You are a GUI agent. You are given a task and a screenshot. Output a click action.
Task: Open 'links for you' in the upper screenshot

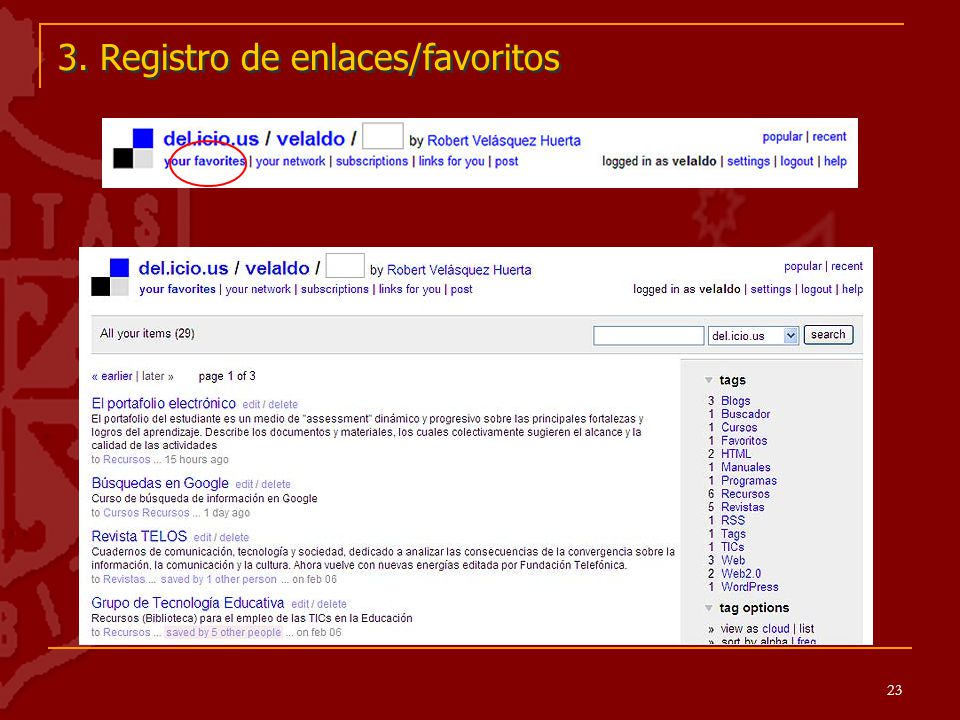tap(451, 161)
